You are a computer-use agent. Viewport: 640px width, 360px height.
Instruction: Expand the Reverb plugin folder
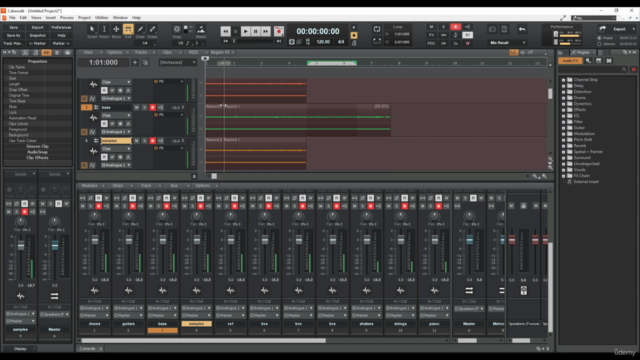click(x=564, y=146)
